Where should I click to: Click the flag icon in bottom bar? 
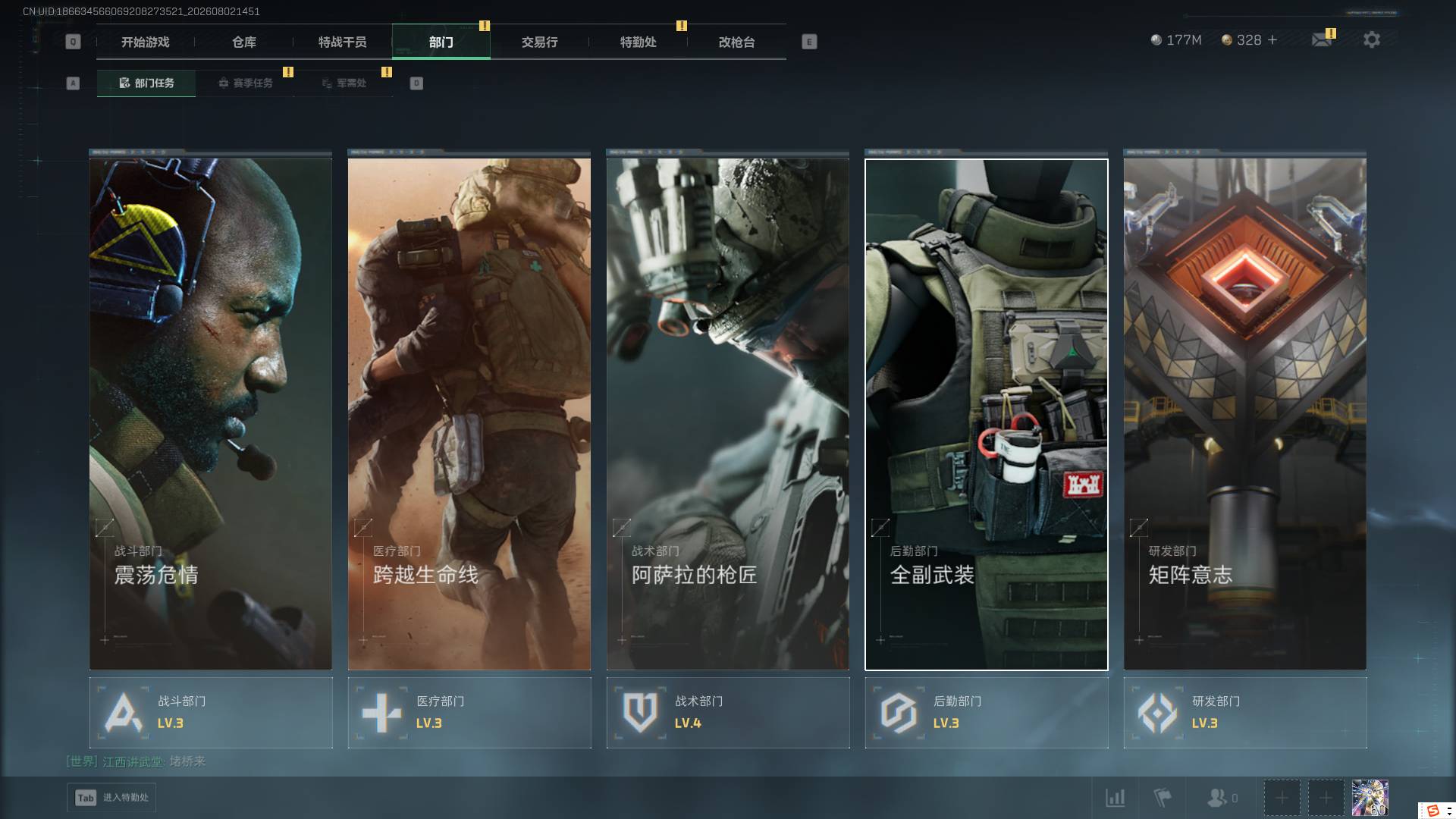(1162, 798)
